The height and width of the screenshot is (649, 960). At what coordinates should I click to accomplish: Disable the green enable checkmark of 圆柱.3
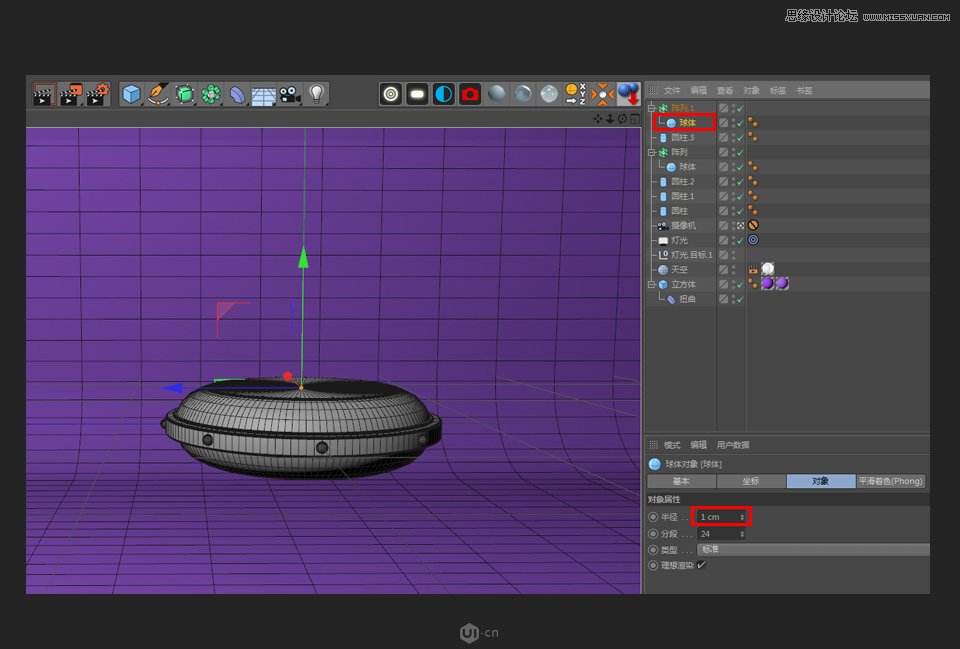(x=740, y=136)
